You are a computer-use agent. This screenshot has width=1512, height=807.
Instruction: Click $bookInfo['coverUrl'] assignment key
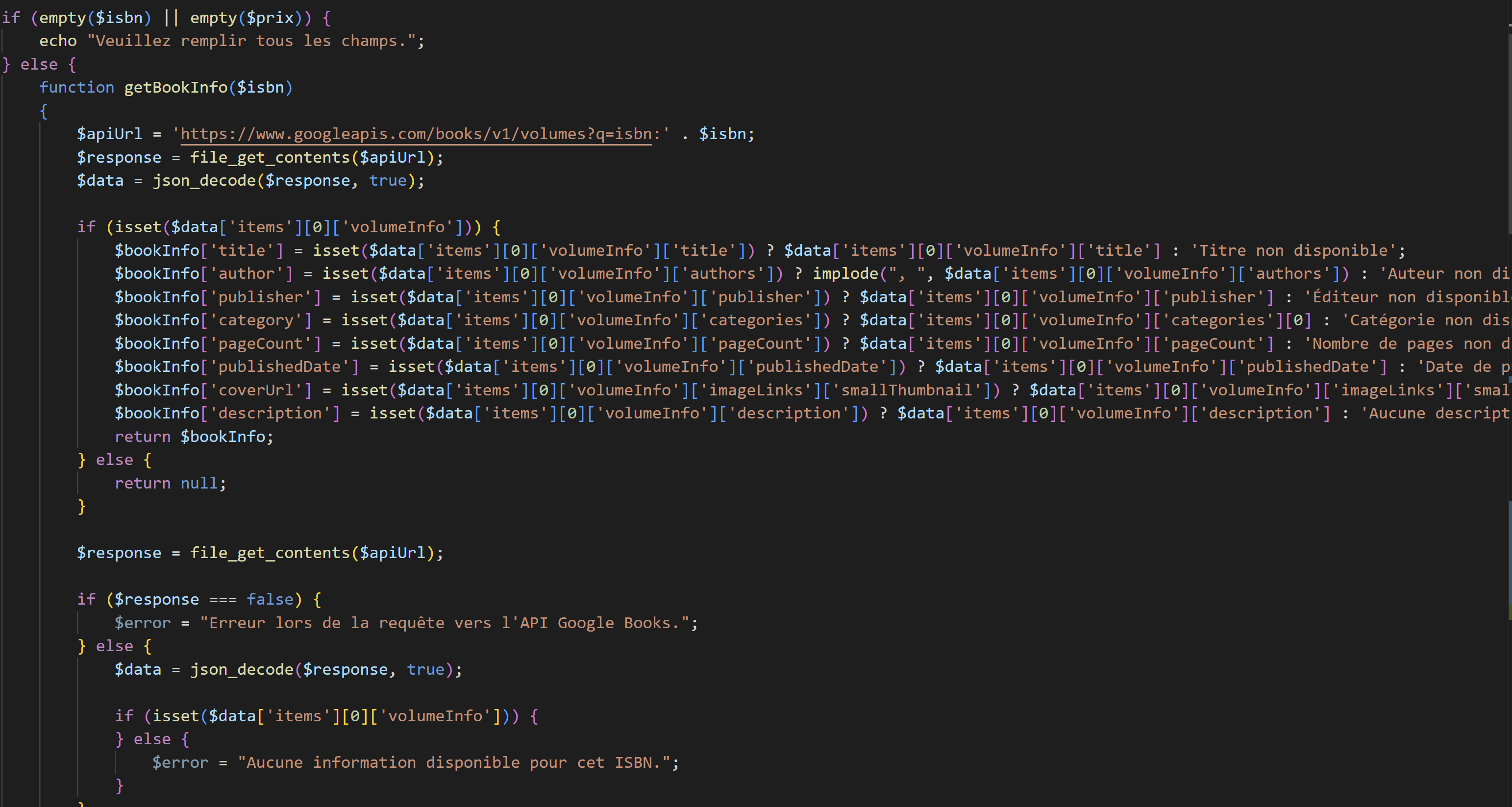[x=213, y=391]
